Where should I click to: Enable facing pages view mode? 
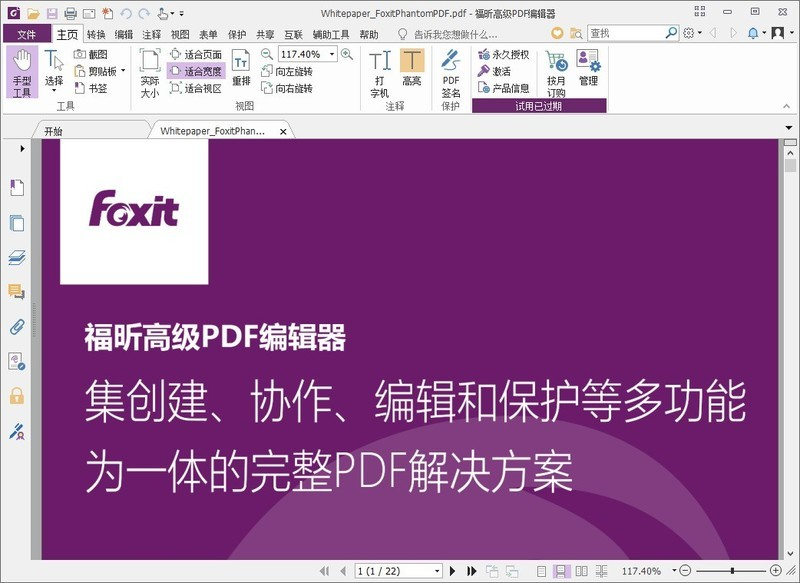581,571
